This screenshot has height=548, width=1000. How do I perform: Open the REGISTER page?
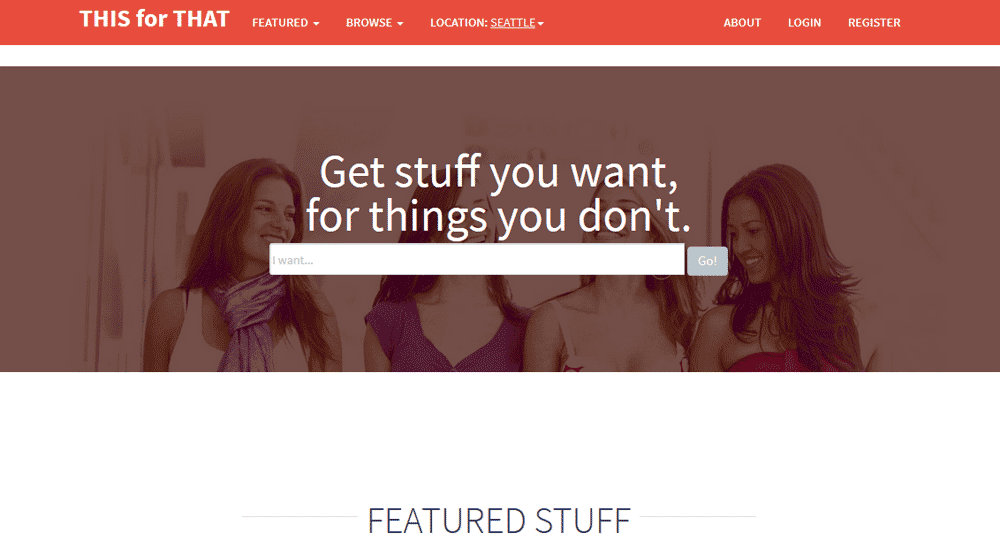(x=874, y=23)
